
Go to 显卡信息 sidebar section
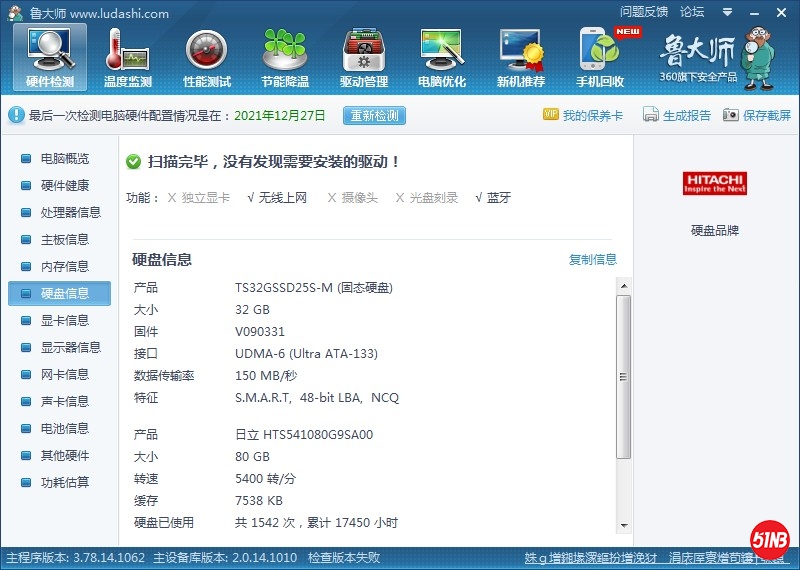(x=64, y=321)
